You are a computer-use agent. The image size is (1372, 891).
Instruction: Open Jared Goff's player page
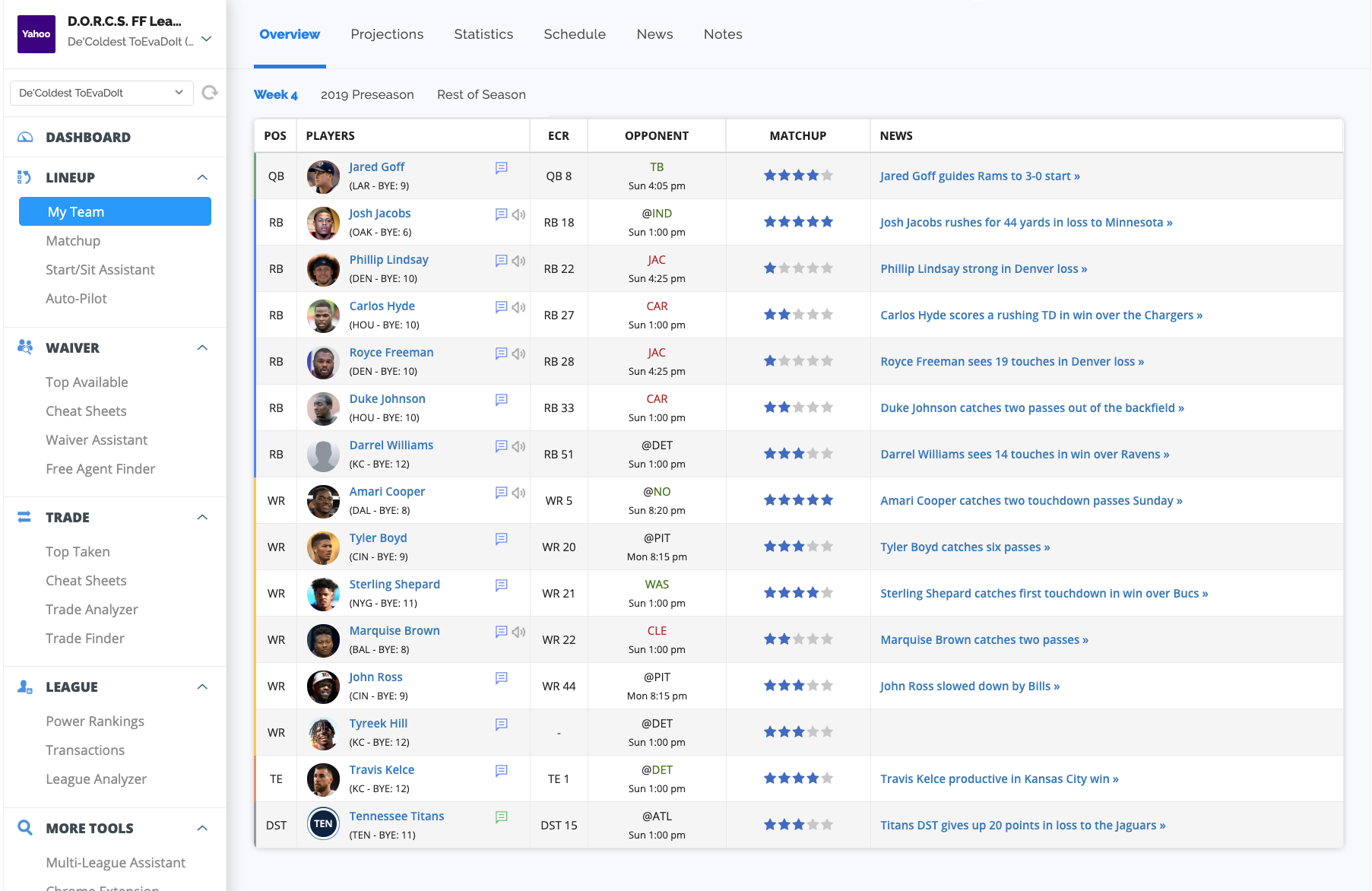point(377,167)
